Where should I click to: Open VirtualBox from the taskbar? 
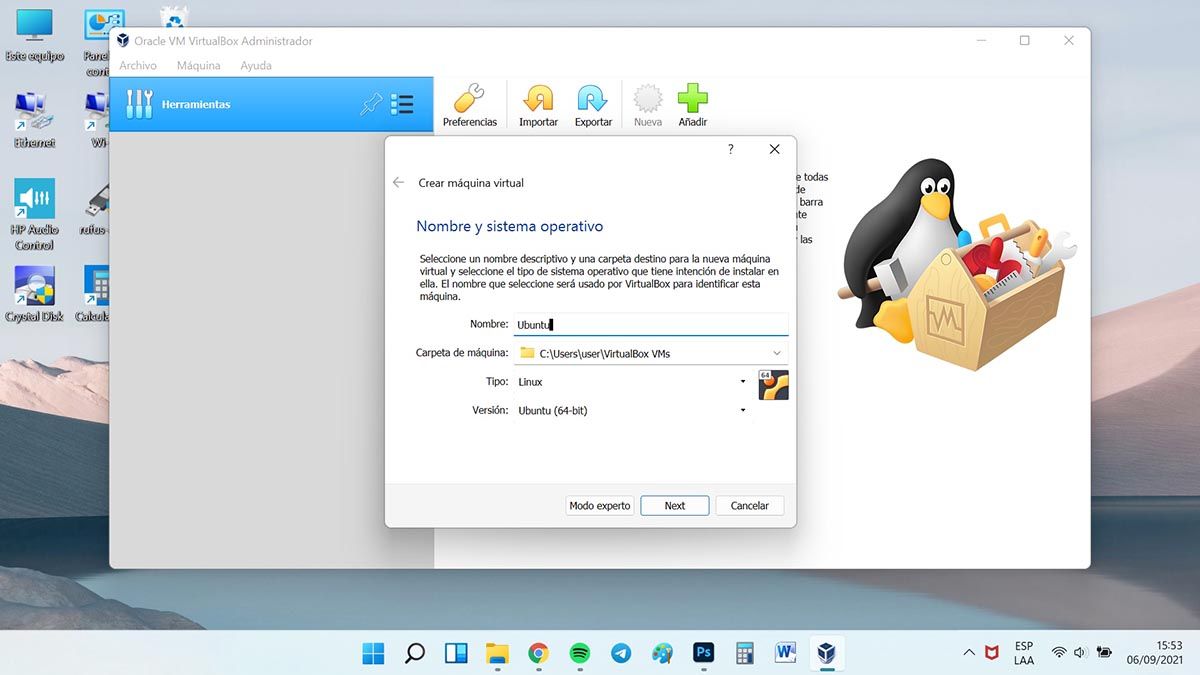[826, 653]
